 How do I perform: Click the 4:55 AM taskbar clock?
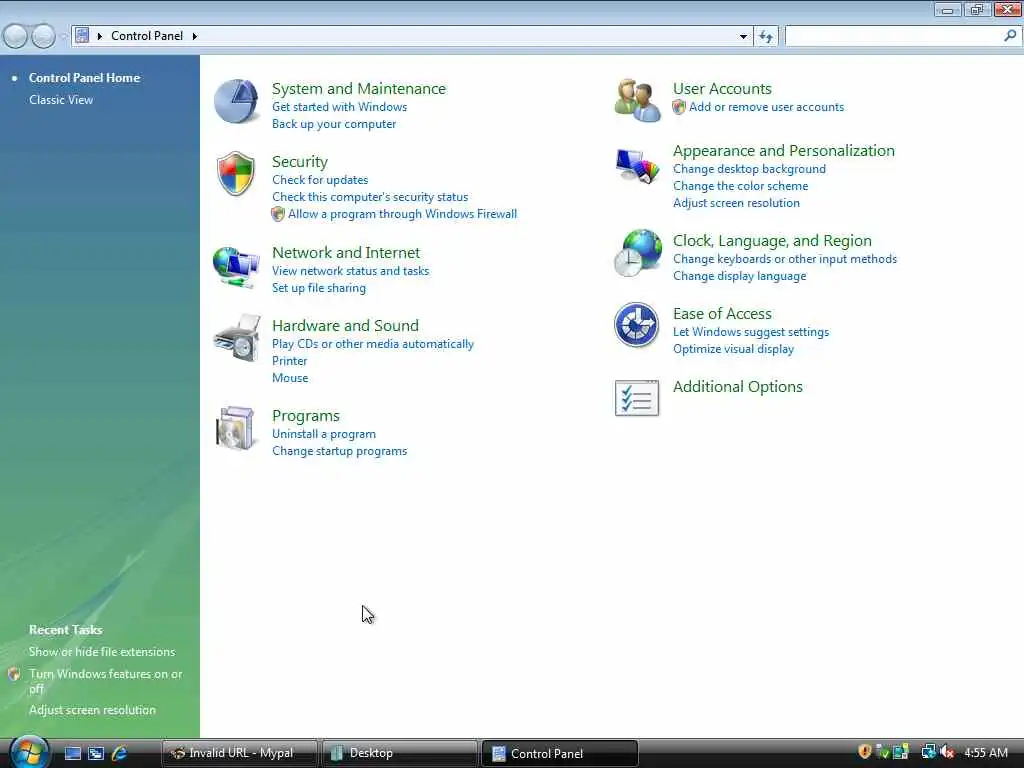pos(985,753)
